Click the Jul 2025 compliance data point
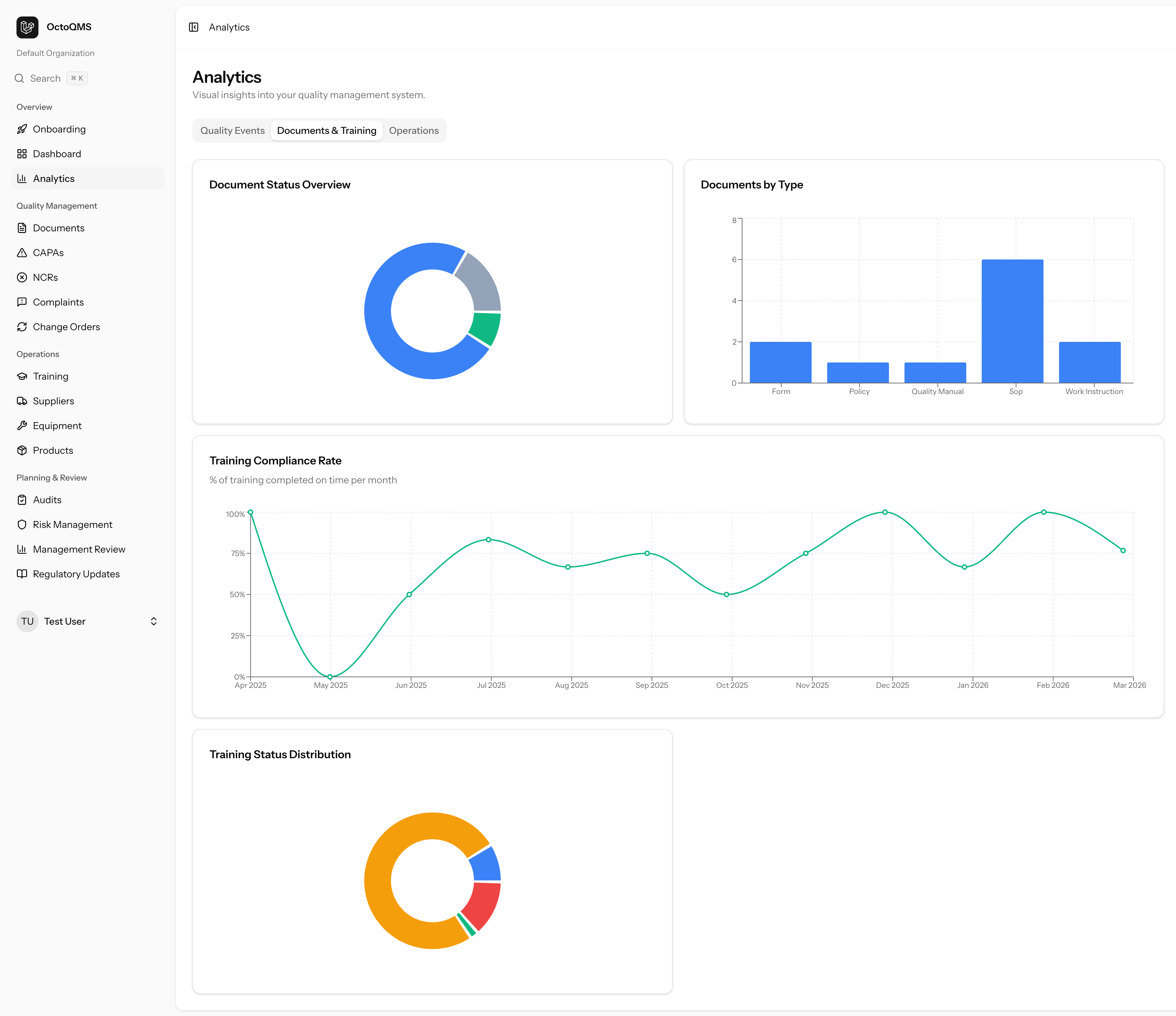The width and height of the screenshot is (1176, 1016). [x=489, y=540]
